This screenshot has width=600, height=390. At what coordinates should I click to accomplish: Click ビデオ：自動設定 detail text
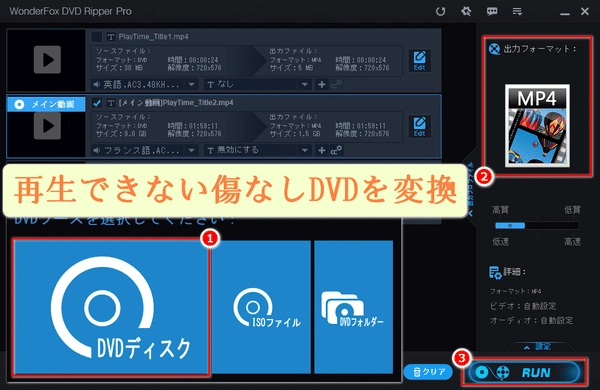(523, 306)
